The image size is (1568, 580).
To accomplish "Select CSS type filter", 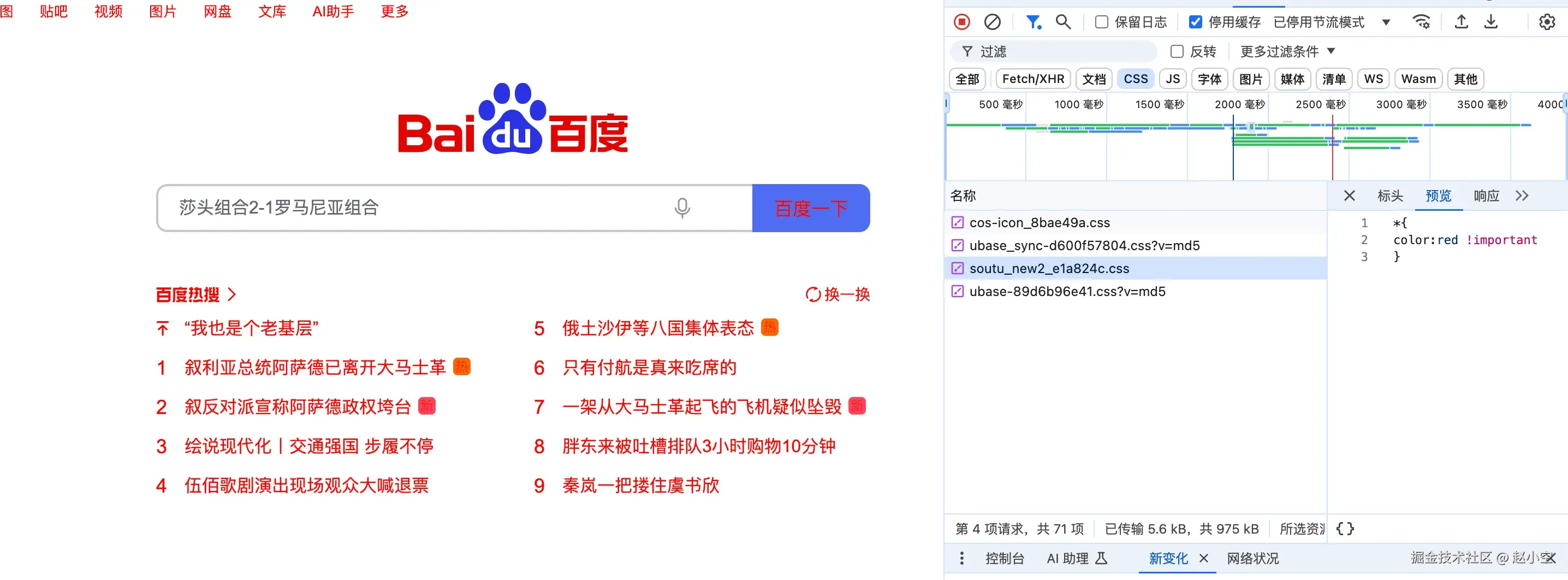I will 1136,79.
